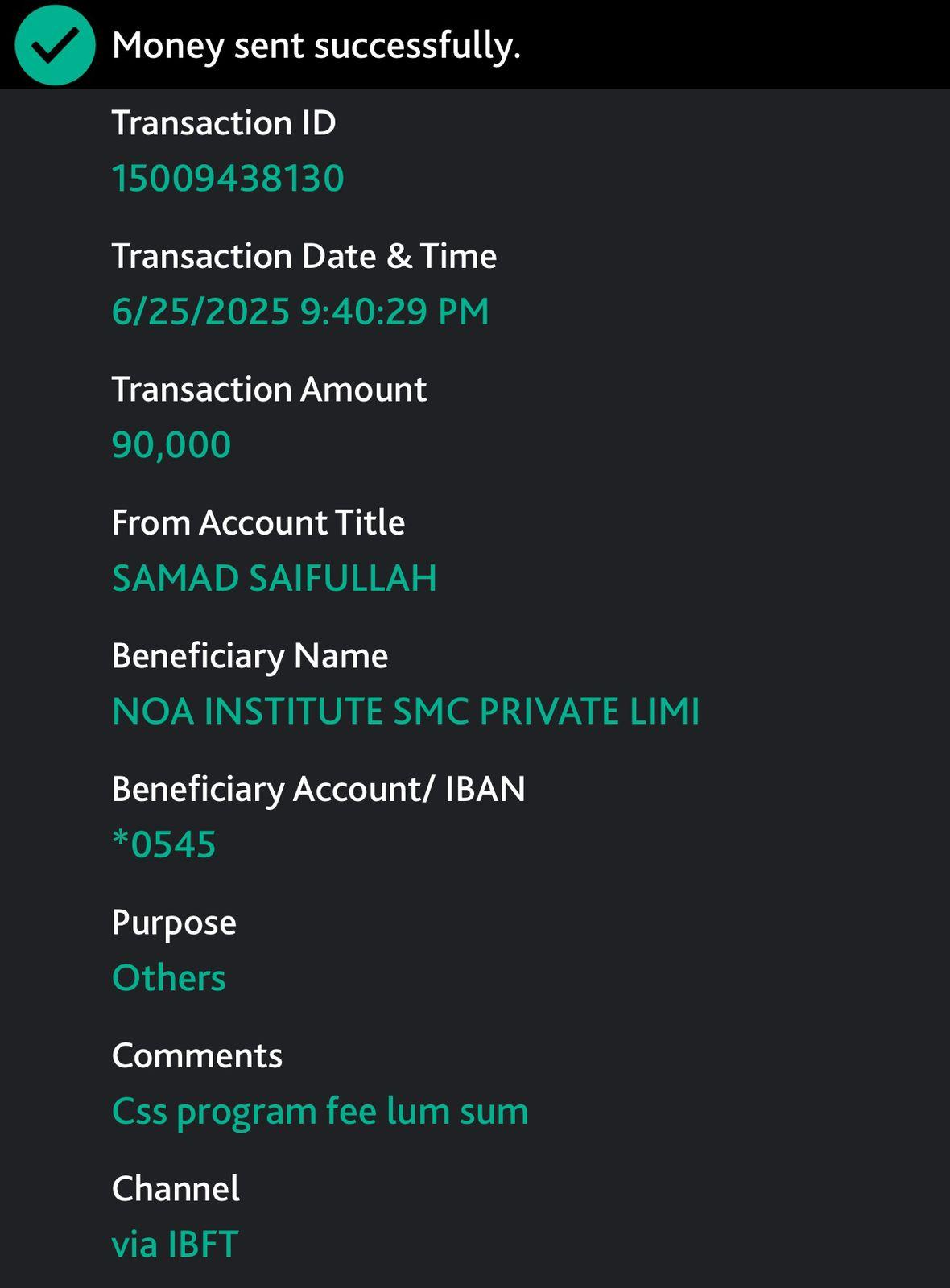The image size is (950, 1288).
Task: Tap the Transaction Amount label
Action: [269, 390]
